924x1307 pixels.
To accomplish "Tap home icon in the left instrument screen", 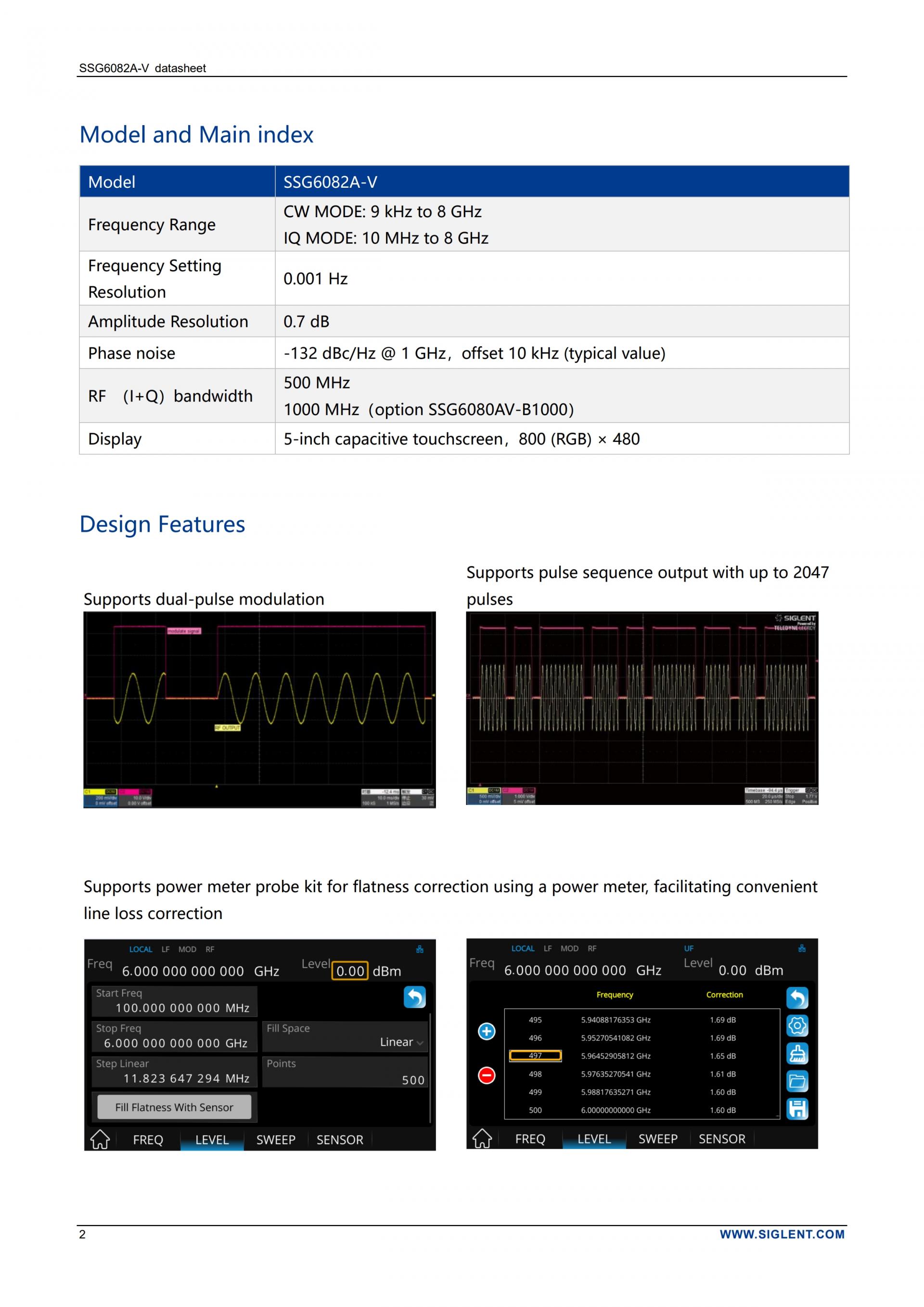I will [x=100, y=1139].
